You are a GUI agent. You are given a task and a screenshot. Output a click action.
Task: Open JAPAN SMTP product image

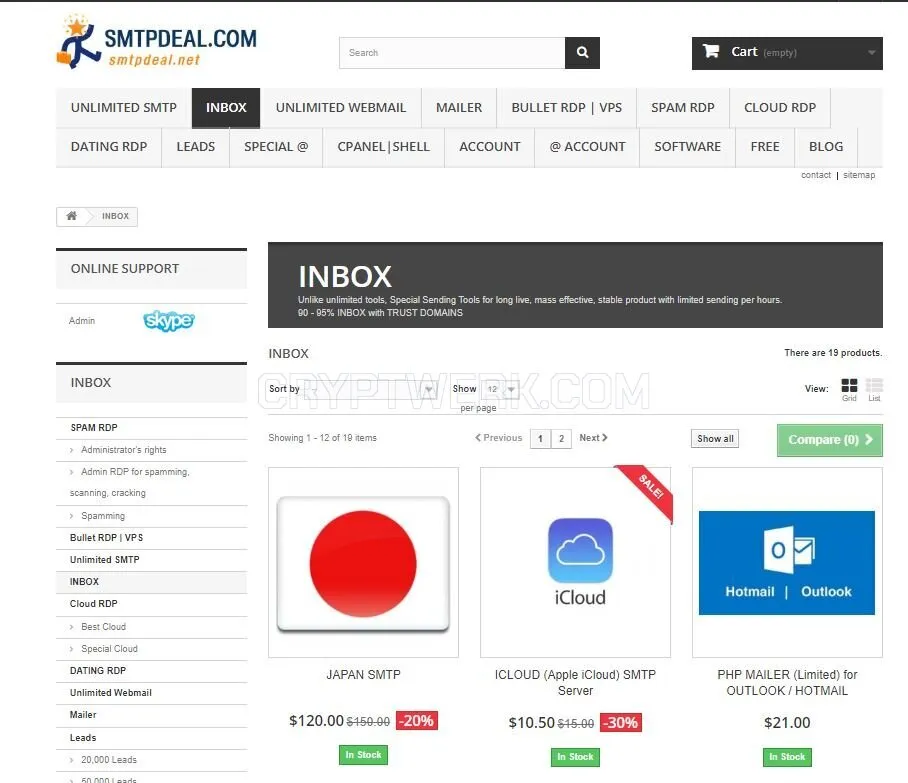click(363, 562)
